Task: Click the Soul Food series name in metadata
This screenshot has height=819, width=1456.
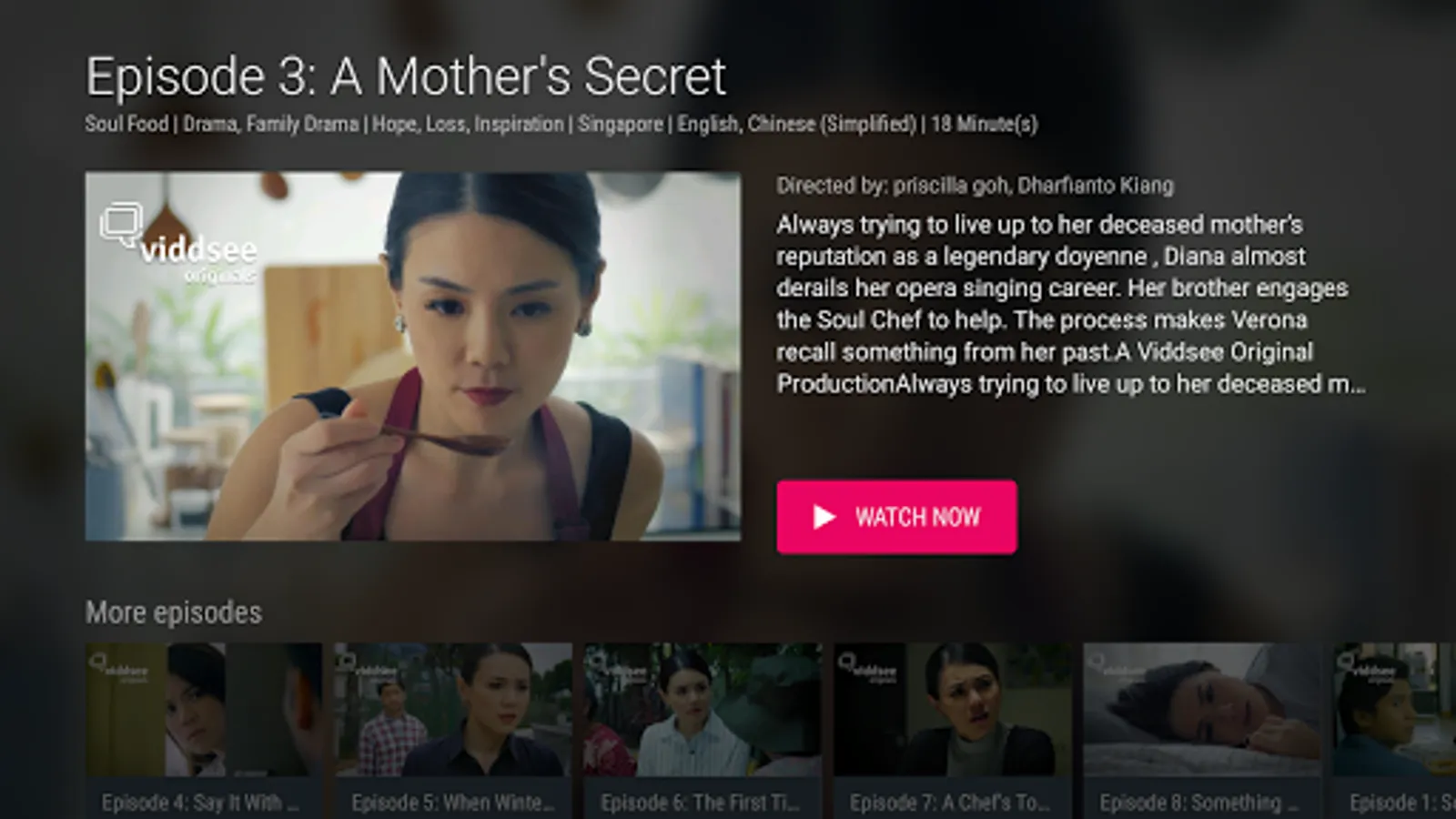Action: (126, 124)
